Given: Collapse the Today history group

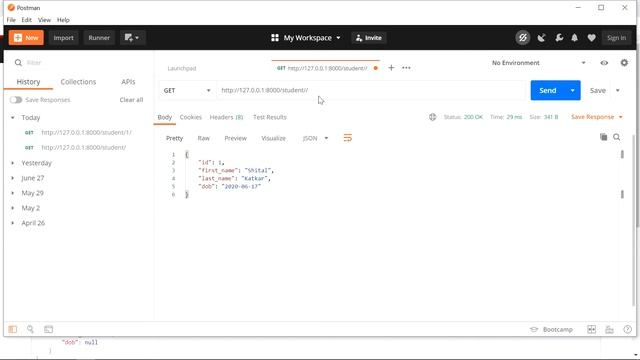Looking at the screenshot, I should tap(13, 118).
